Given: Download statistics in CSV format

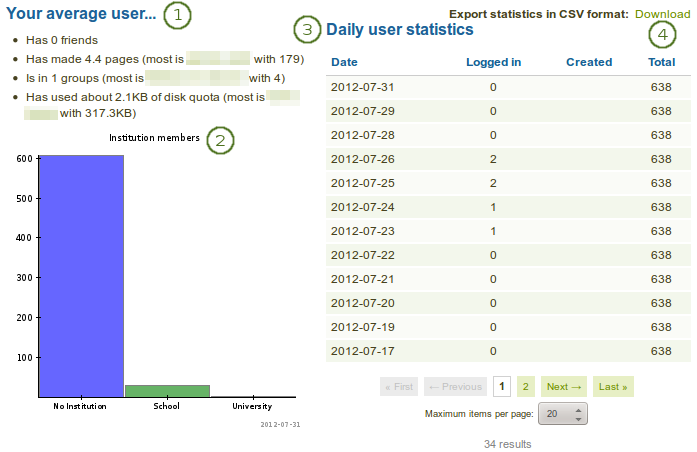Looking at the screenshot, I should click(x=662, y=14).
